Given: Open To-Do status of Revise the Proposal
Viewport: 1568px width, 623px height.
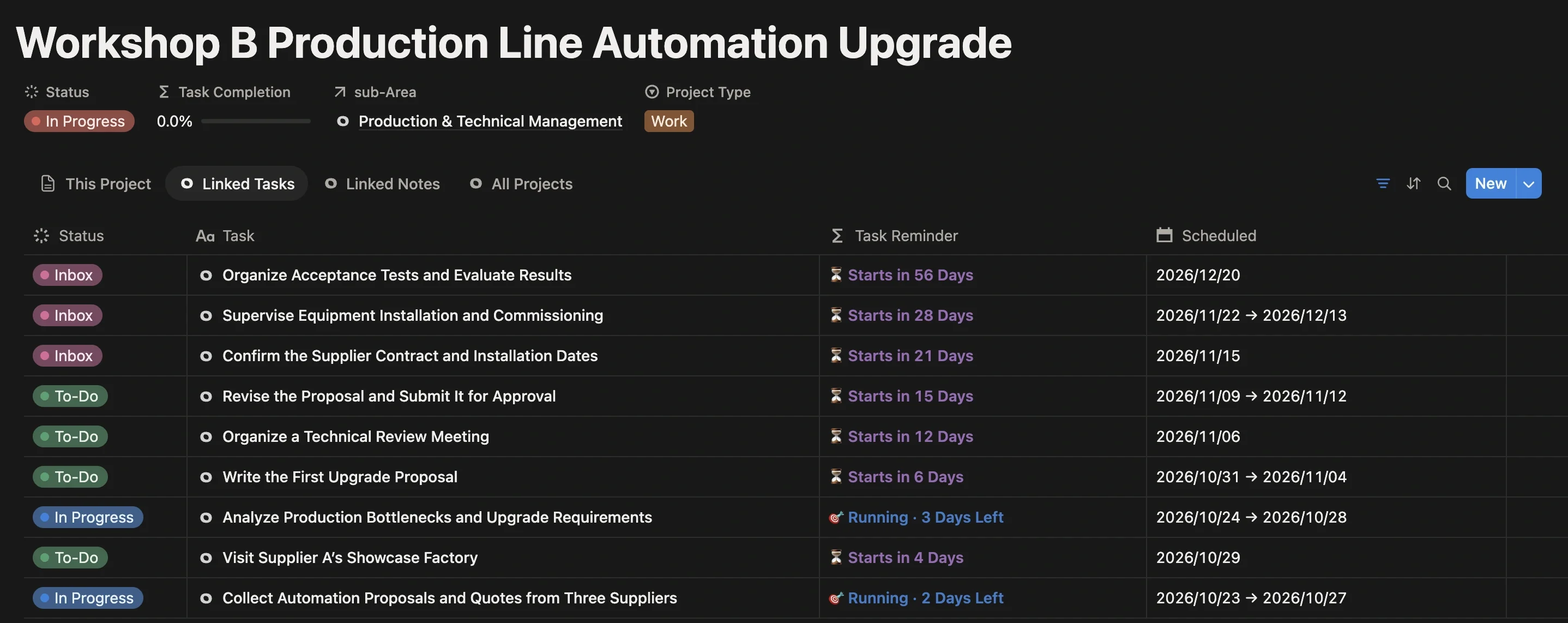Looking at the screenshot, I should [70, 397].
